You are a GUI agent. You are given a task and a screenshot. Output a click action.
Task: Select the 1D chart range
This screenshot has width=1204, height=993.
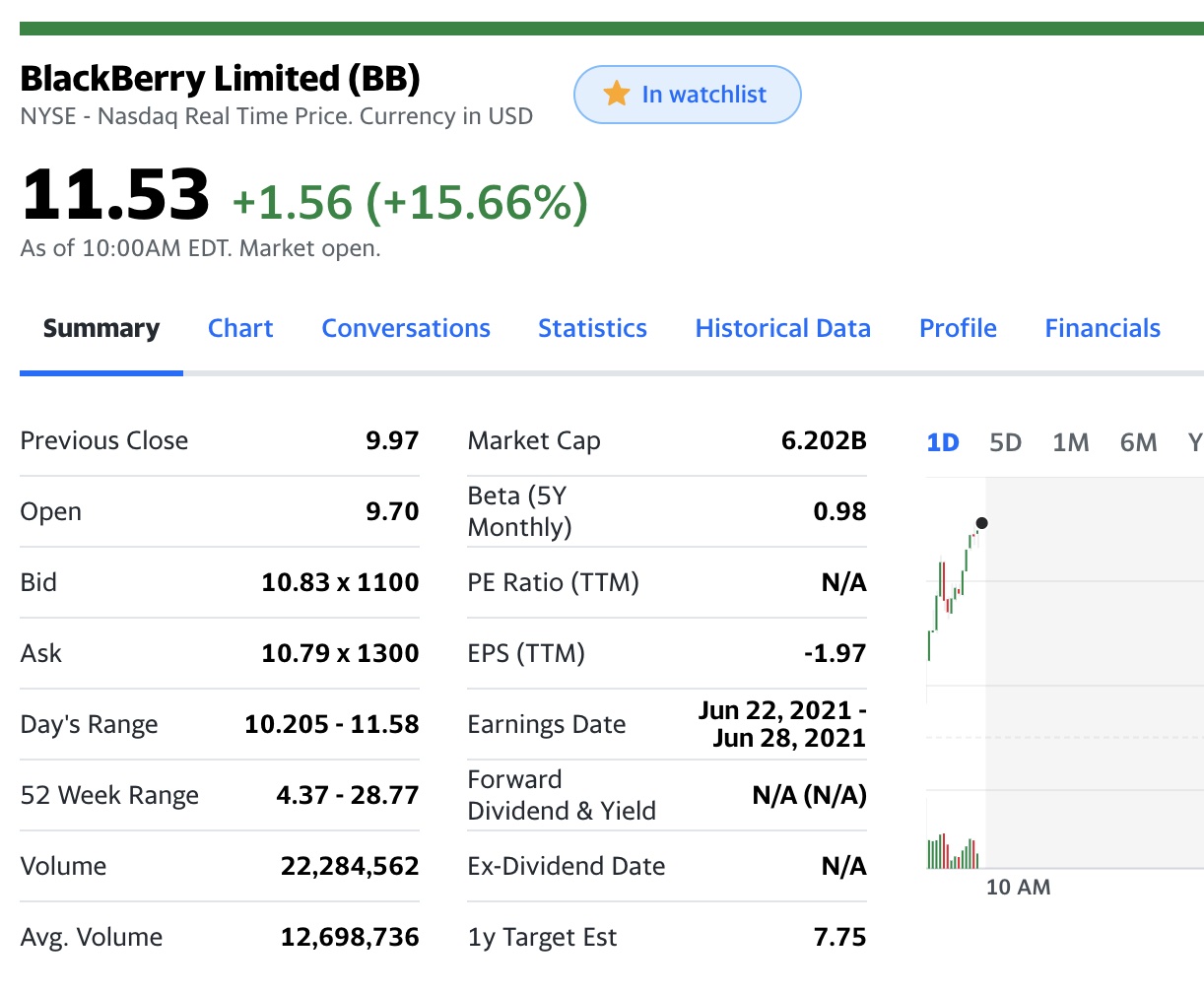943,442
